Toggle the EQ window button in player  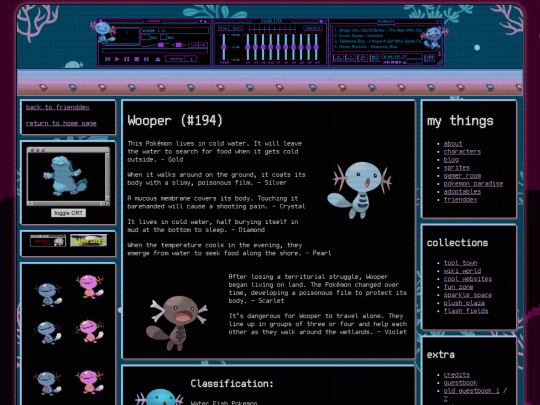pos(193,45)
